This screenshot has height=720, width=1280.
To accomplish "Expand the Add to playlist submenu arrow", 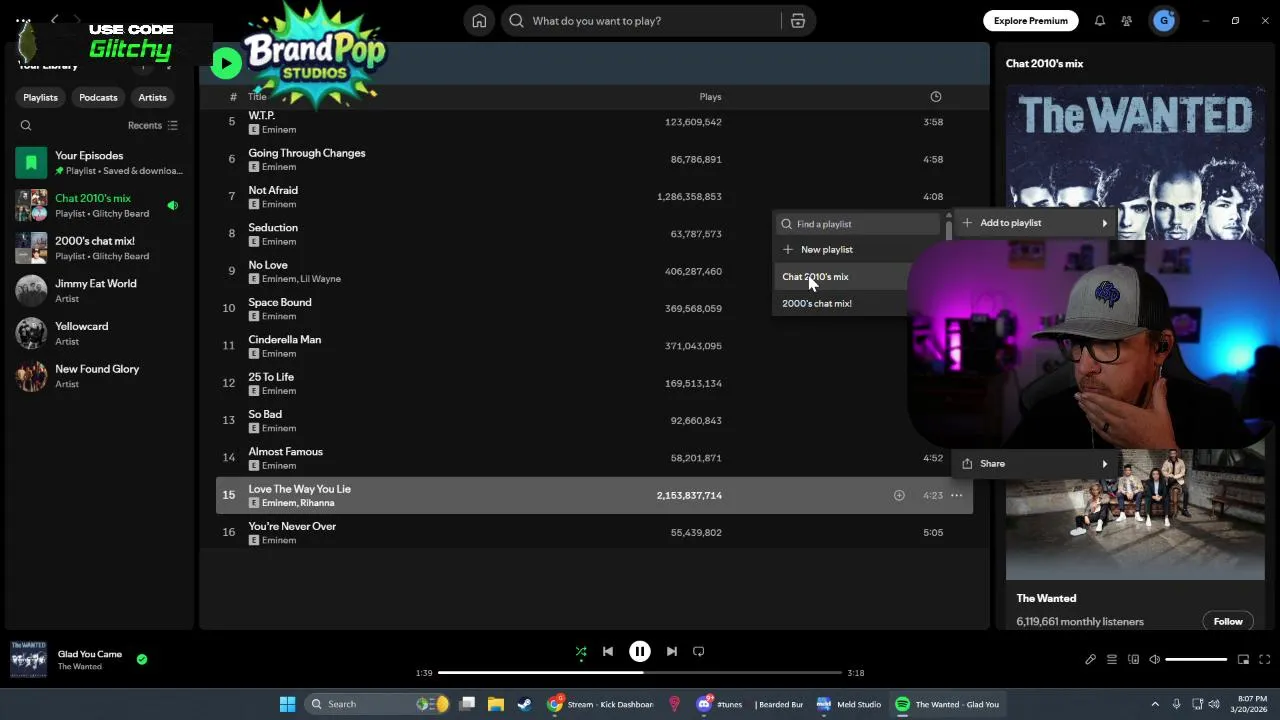I will 1105,223.
